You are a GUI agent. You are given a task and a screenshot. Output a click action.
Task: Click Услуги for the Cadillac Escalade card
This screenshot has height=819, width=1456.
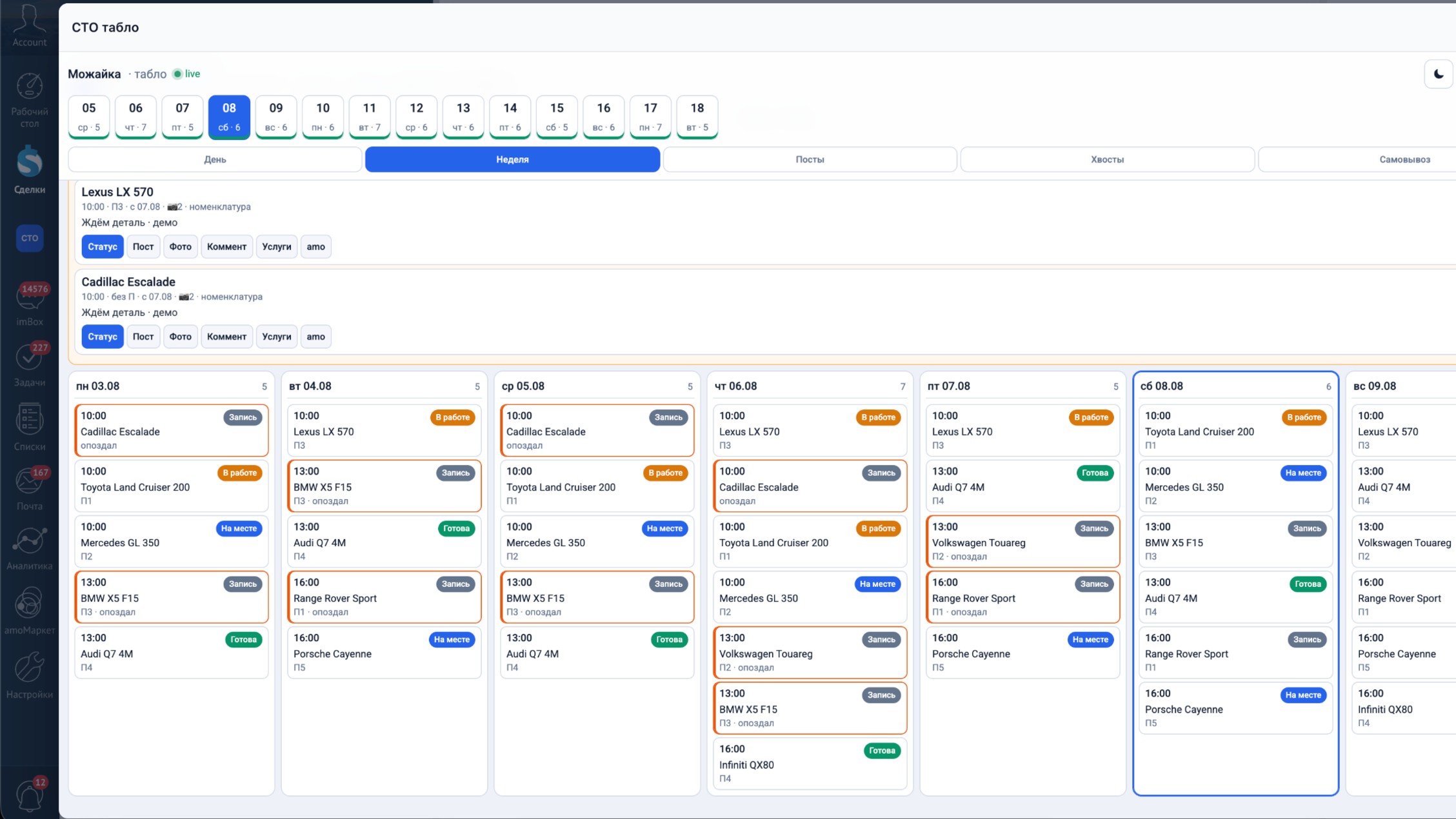click(x=277, y=337)
